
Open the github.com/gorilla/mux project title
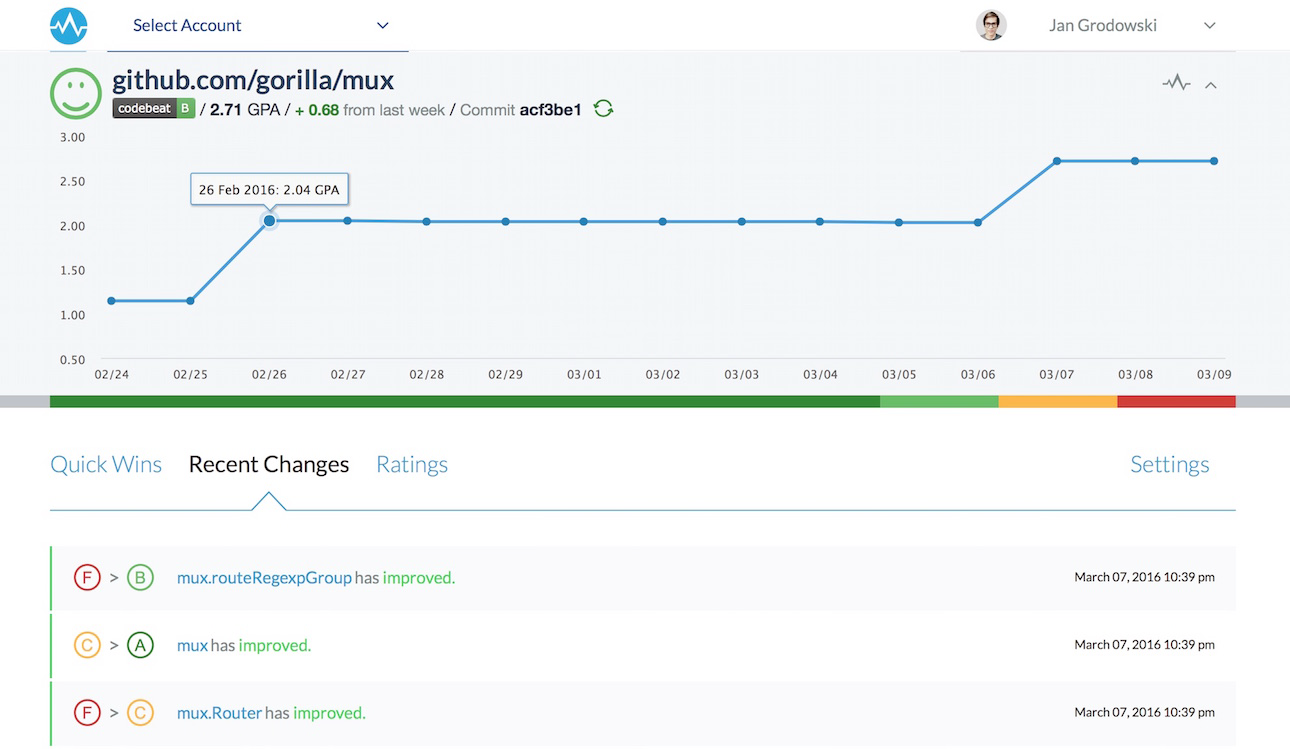click(x=253, y=80)
